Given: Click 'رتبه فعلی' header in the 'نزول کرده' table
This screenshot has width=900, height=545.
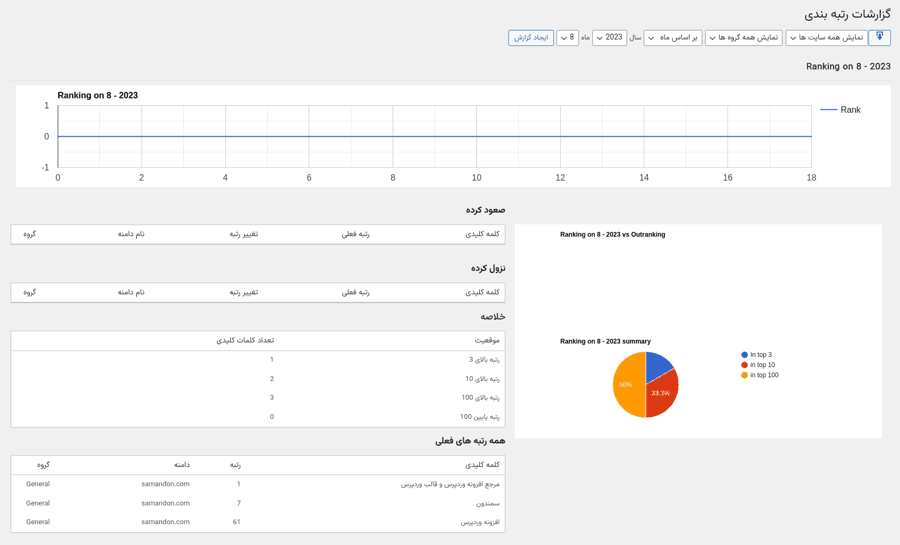Looking at the screenshot, I should pyautogui.click(x=355, y=293).
